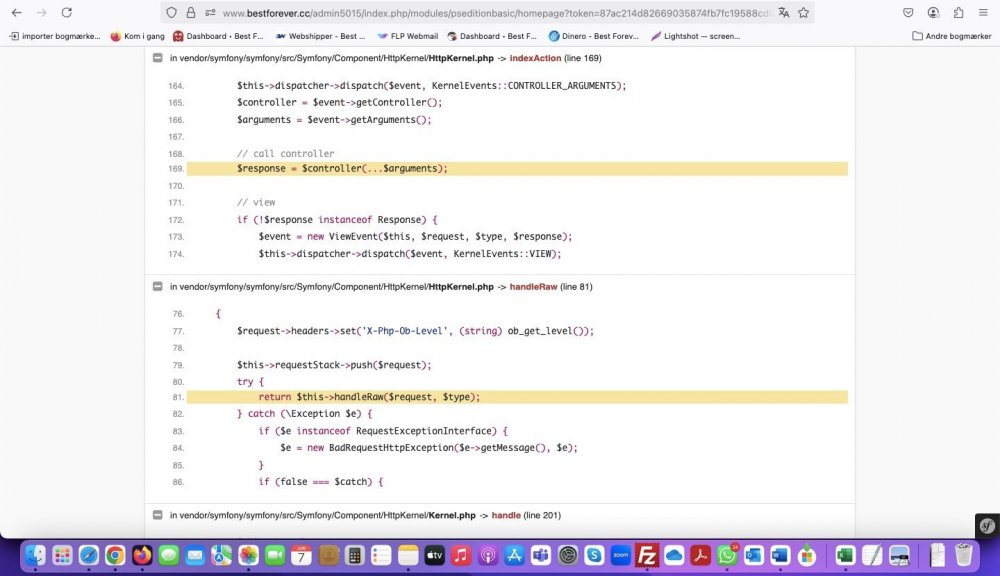Click the line '$controller = $event->getController();'
This screenshot has width=1000, height=576.
(339, 102)
